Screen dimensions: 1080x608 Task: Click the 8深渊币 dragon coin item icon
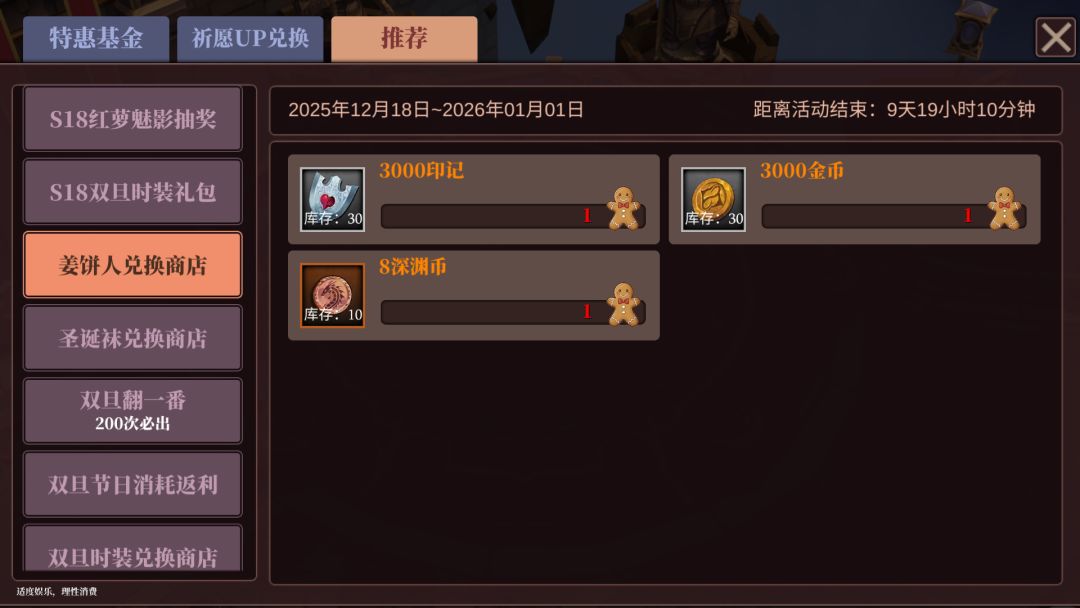pos(332,295)
